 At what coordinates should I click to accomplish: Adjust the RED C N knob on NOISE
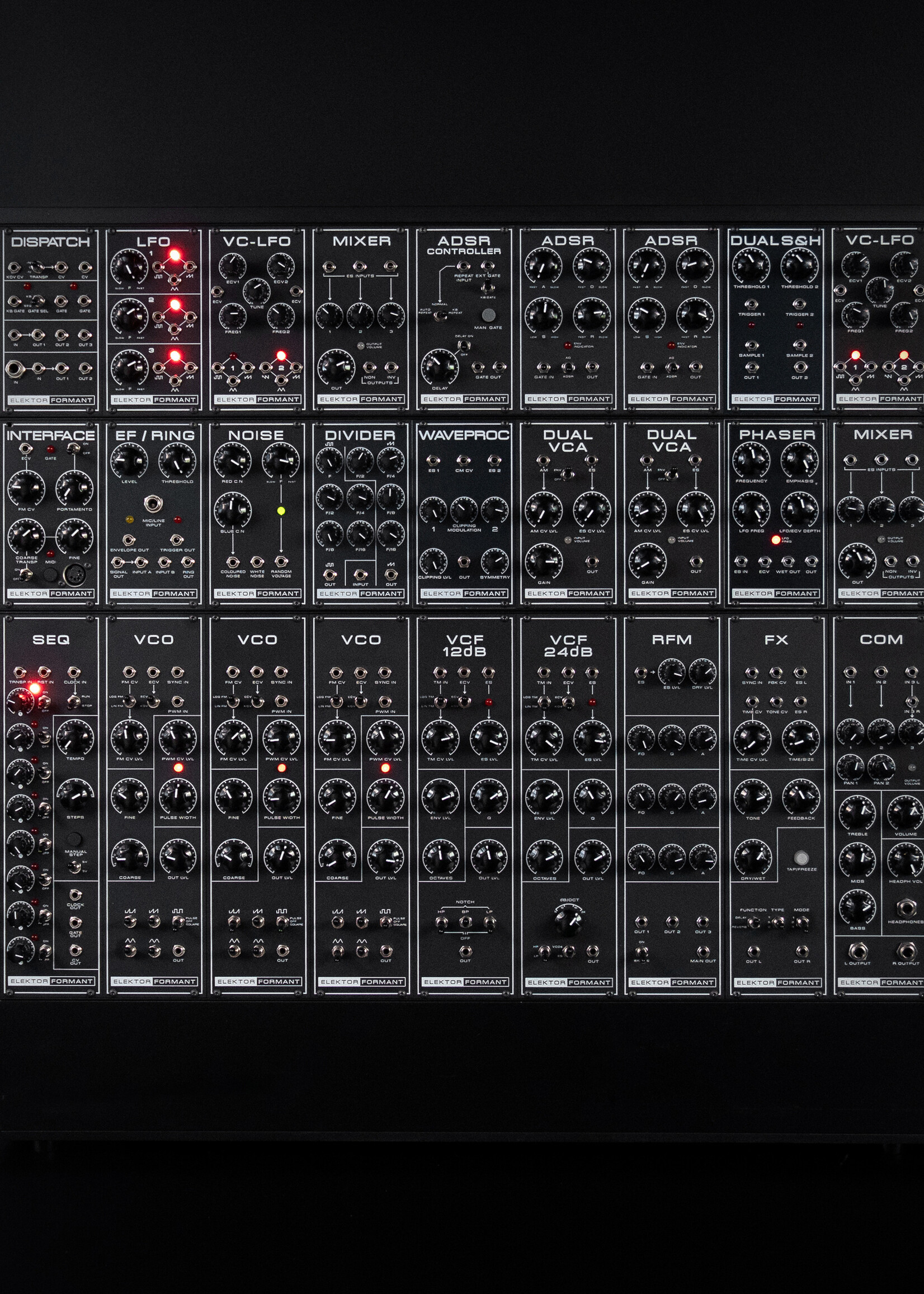click(232, 461)
